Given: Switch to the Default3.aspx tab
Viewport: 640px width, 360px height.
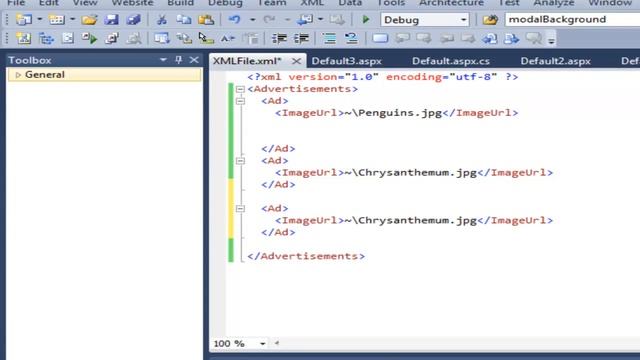Looking at the screenshot, I should 347,61.
